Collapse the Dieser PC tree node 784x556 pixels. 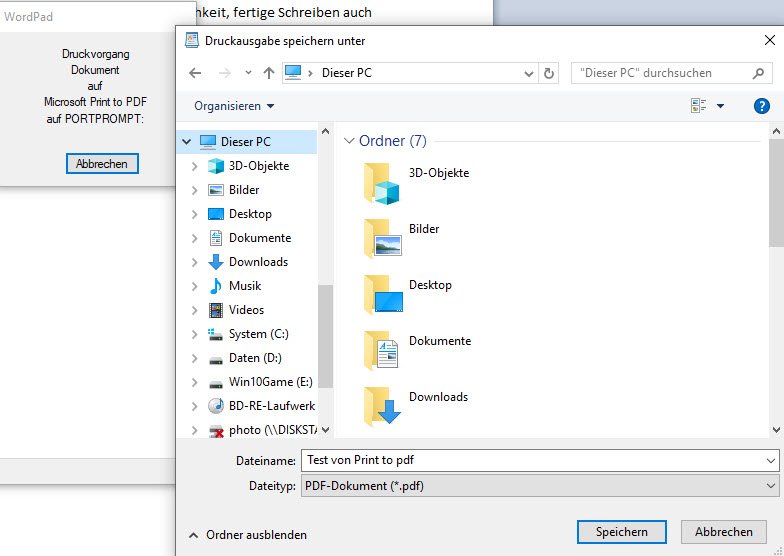tap(187, 142)
